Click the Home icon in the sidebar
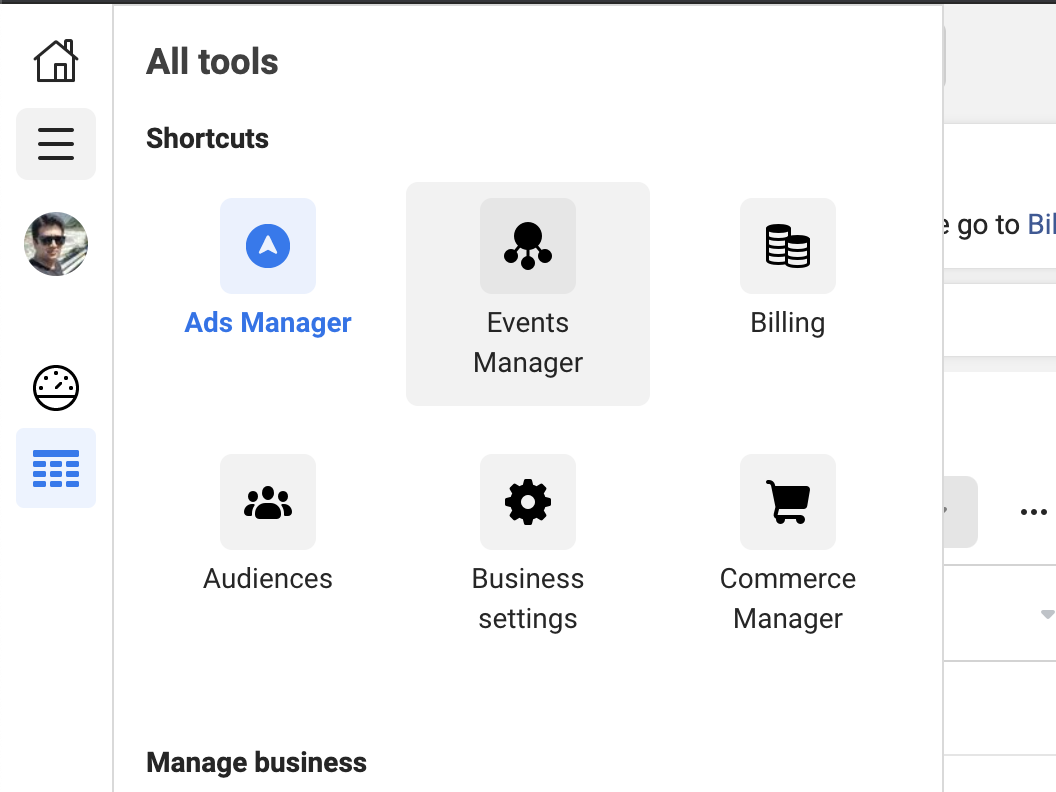The image size is (1056, 792). point(56,61)
